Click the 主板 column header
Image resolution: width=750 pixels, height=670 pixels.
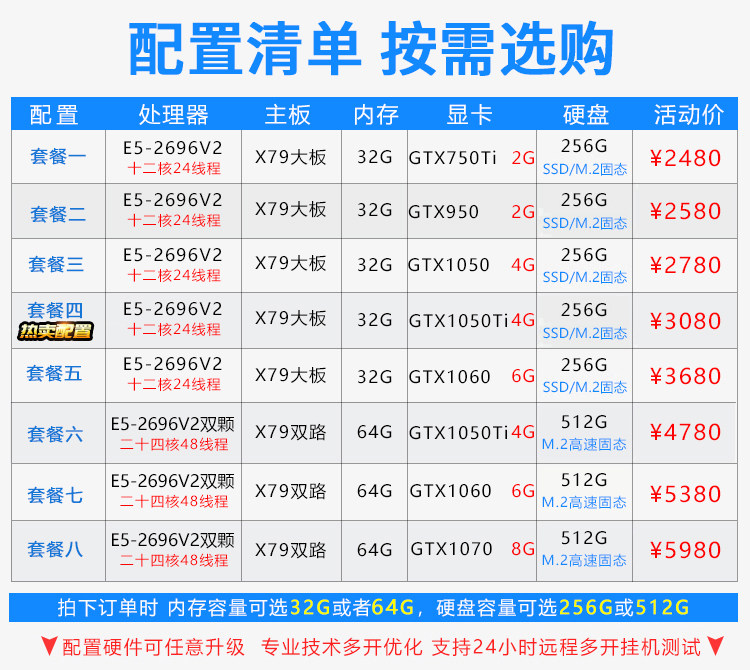(x=287, y=115)
